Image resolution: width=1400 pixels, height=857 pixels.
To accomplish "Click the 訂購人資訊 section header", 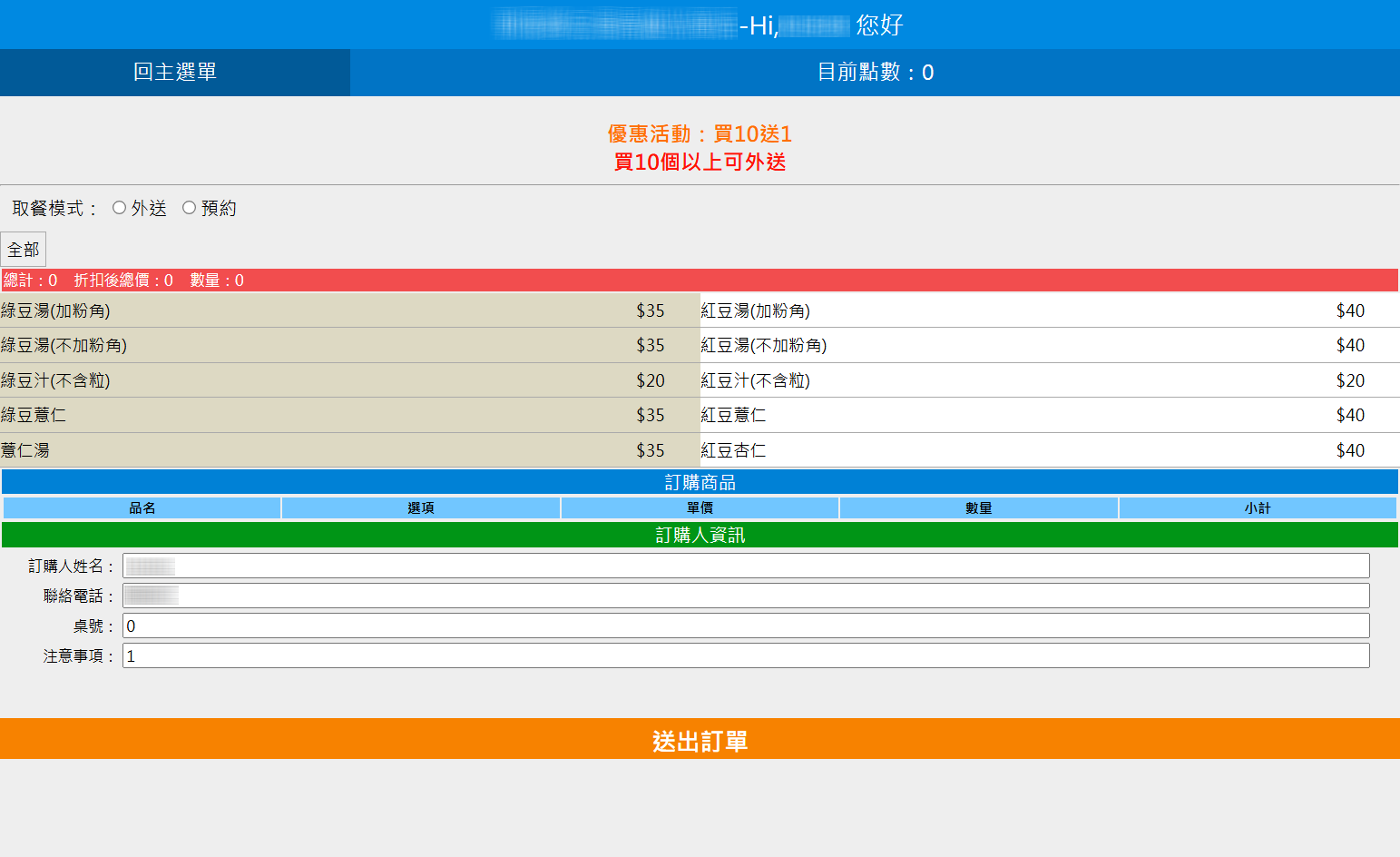I will (700, 535).
